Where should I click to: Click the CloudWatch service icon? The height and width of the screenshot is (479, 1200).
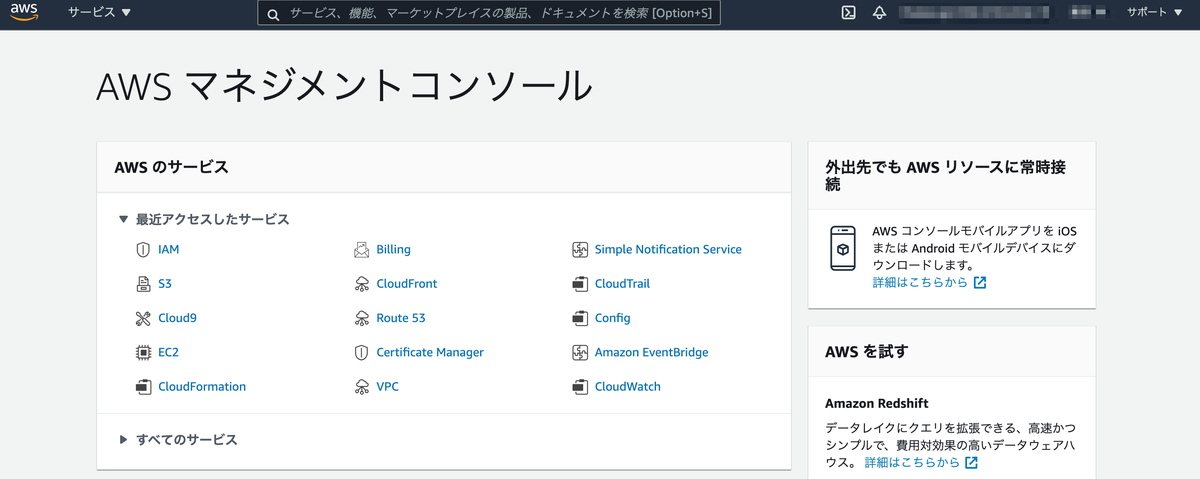click(x=579, y=386)
